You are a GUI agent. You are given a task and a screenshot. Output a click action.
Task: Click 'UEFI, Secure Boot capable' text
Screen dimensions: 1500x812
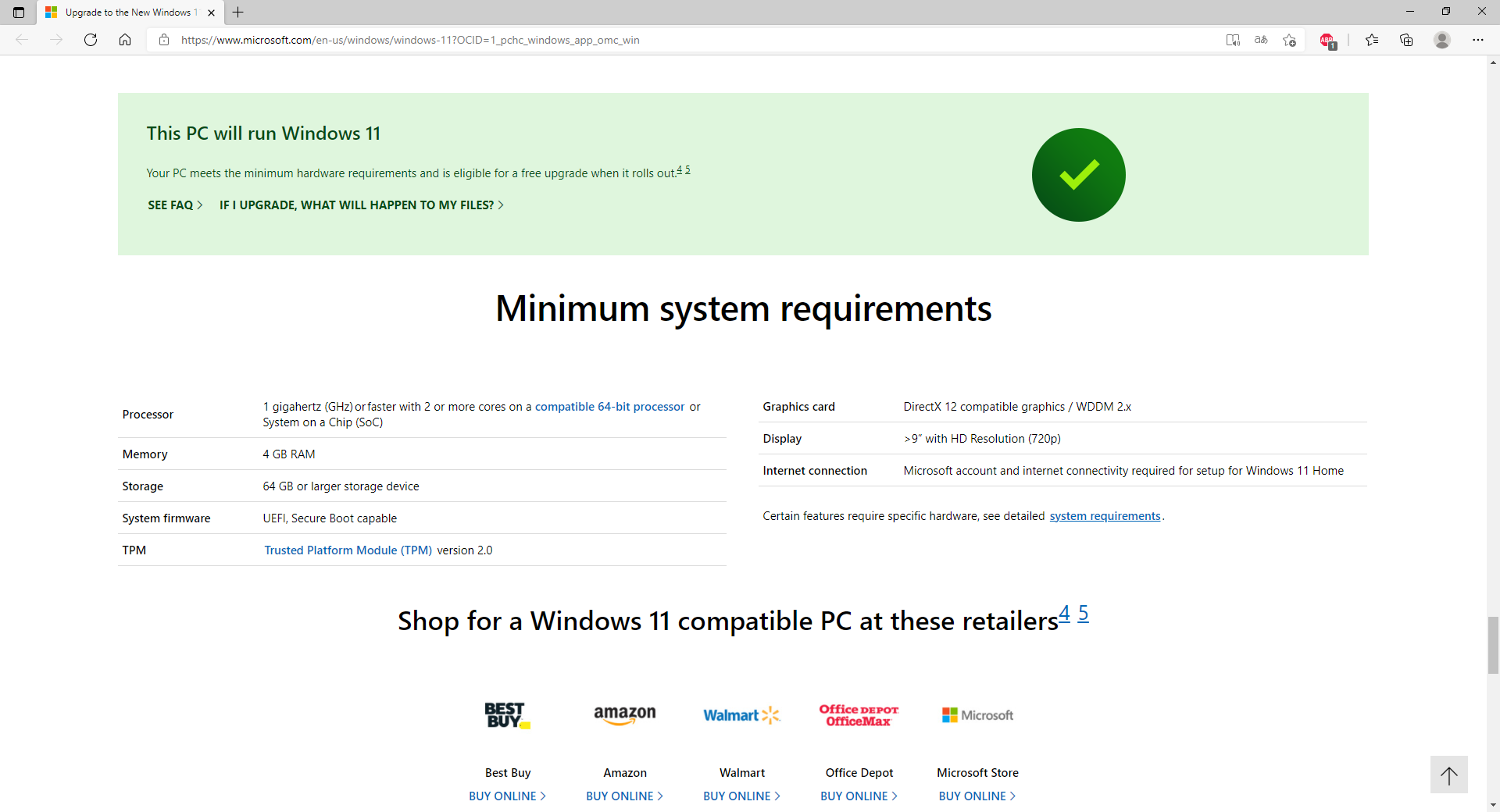tap(330, 518)
